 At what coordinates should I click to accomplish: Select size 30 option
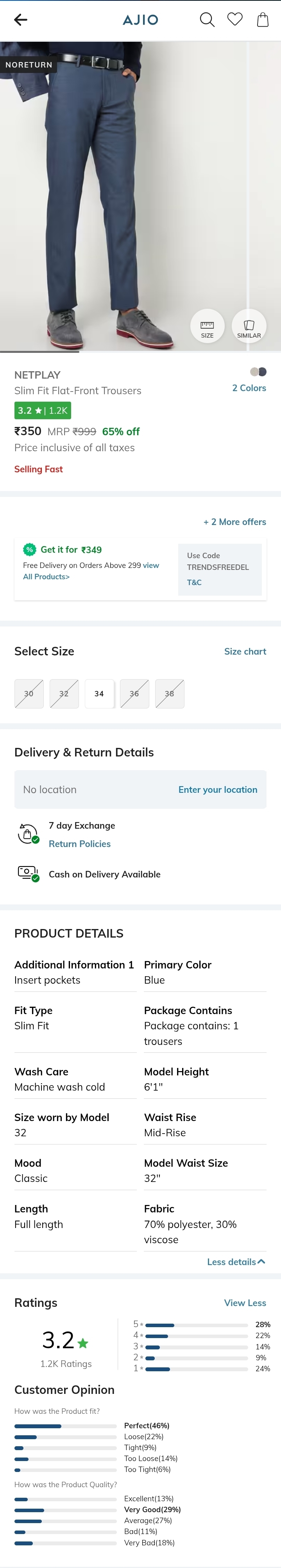point(29,694)
